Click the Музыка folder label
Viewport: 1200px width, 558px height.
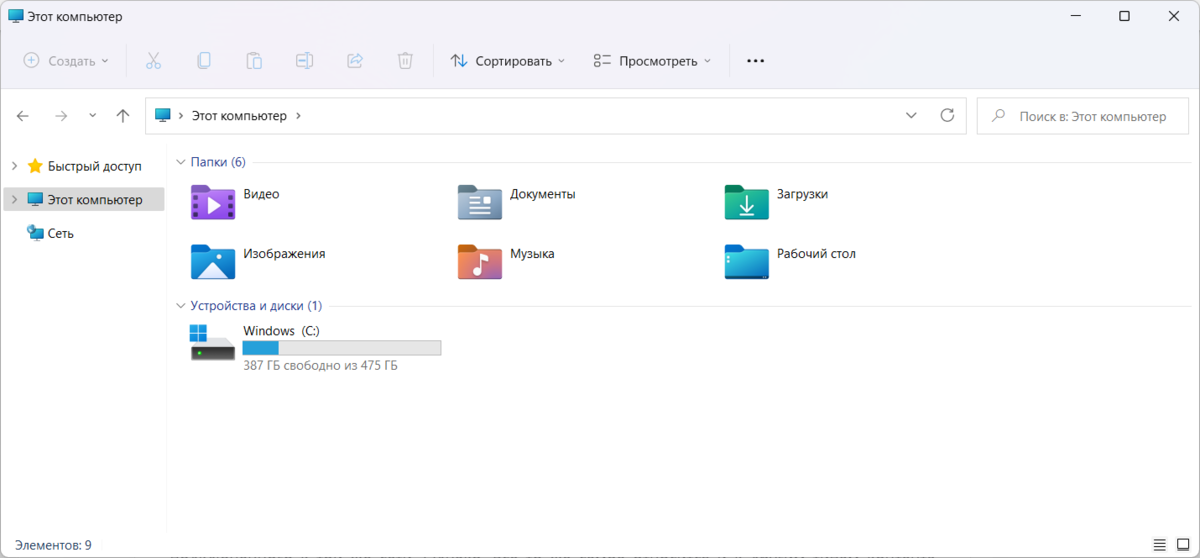tap(532, 254)
